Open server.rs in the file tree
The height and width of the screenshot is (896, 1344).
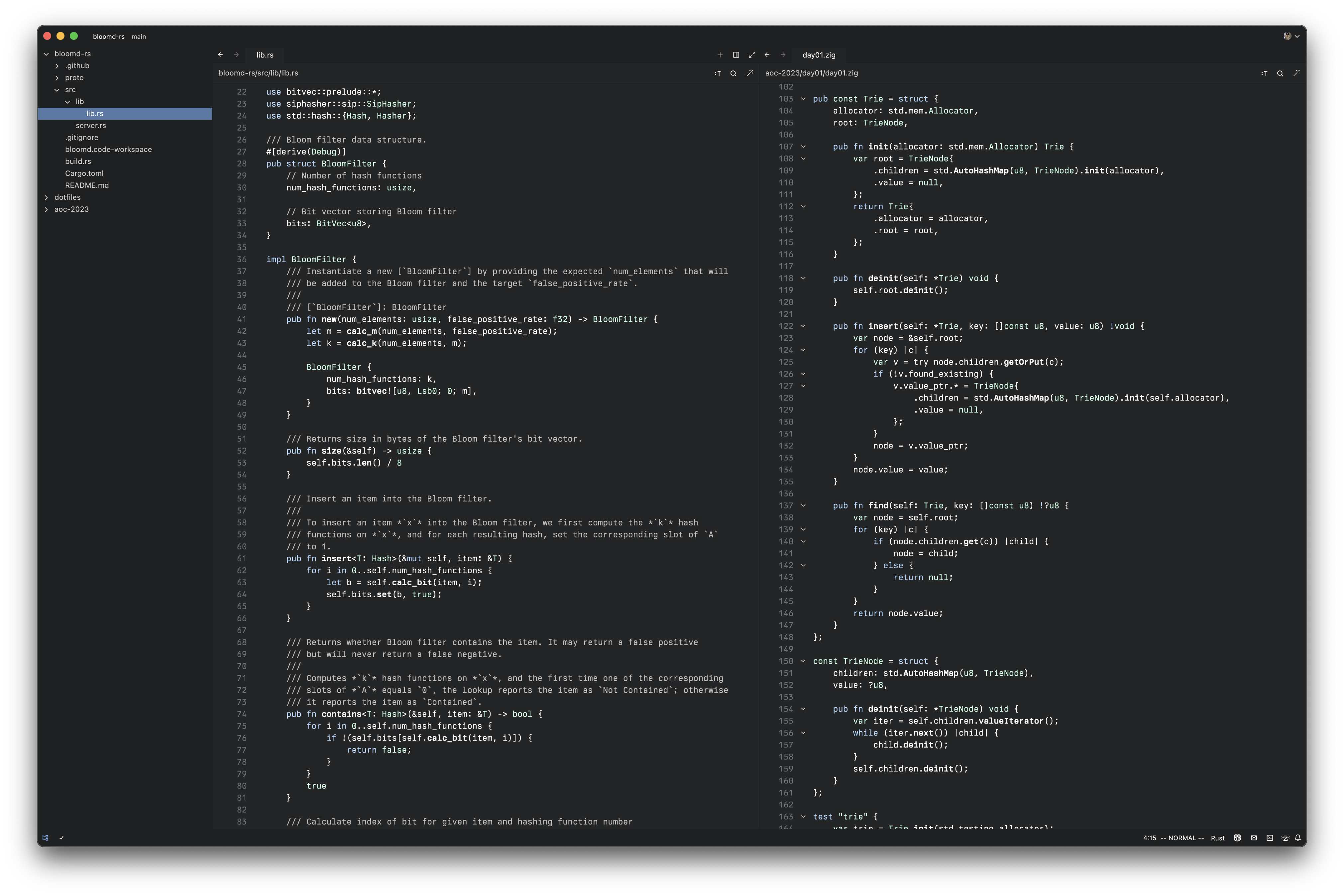click(90, 125)
